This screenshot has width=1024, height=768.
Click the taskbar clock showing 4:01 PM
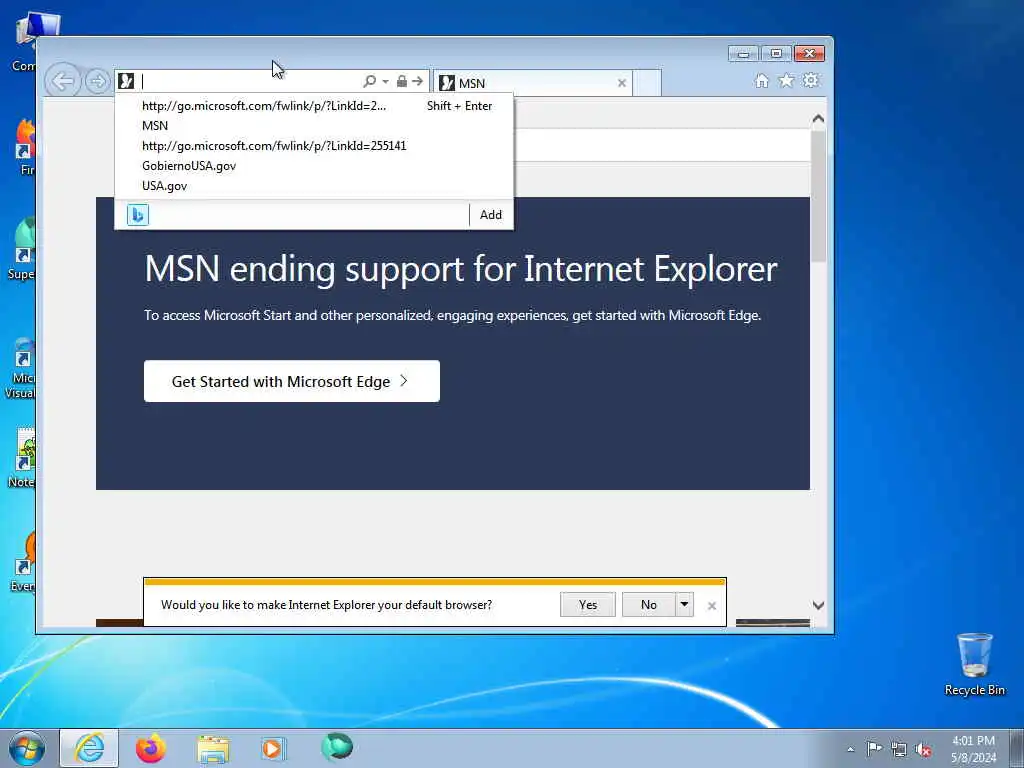(x=973, y=749)
